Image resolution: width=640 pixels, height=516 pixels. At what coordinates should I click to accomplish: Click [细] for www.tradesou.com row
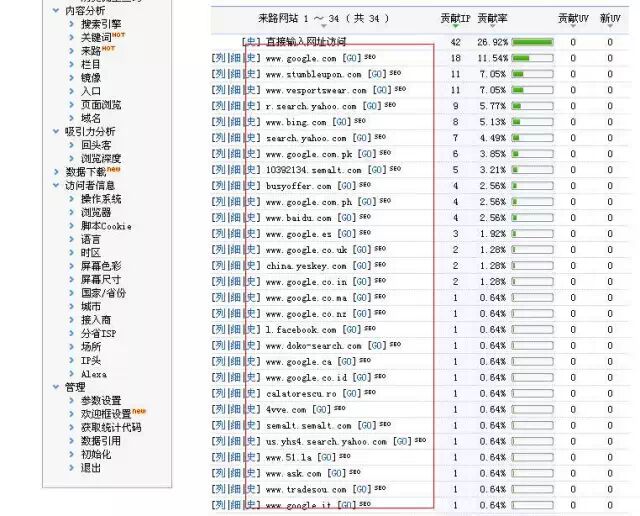(x=234, y=489)
